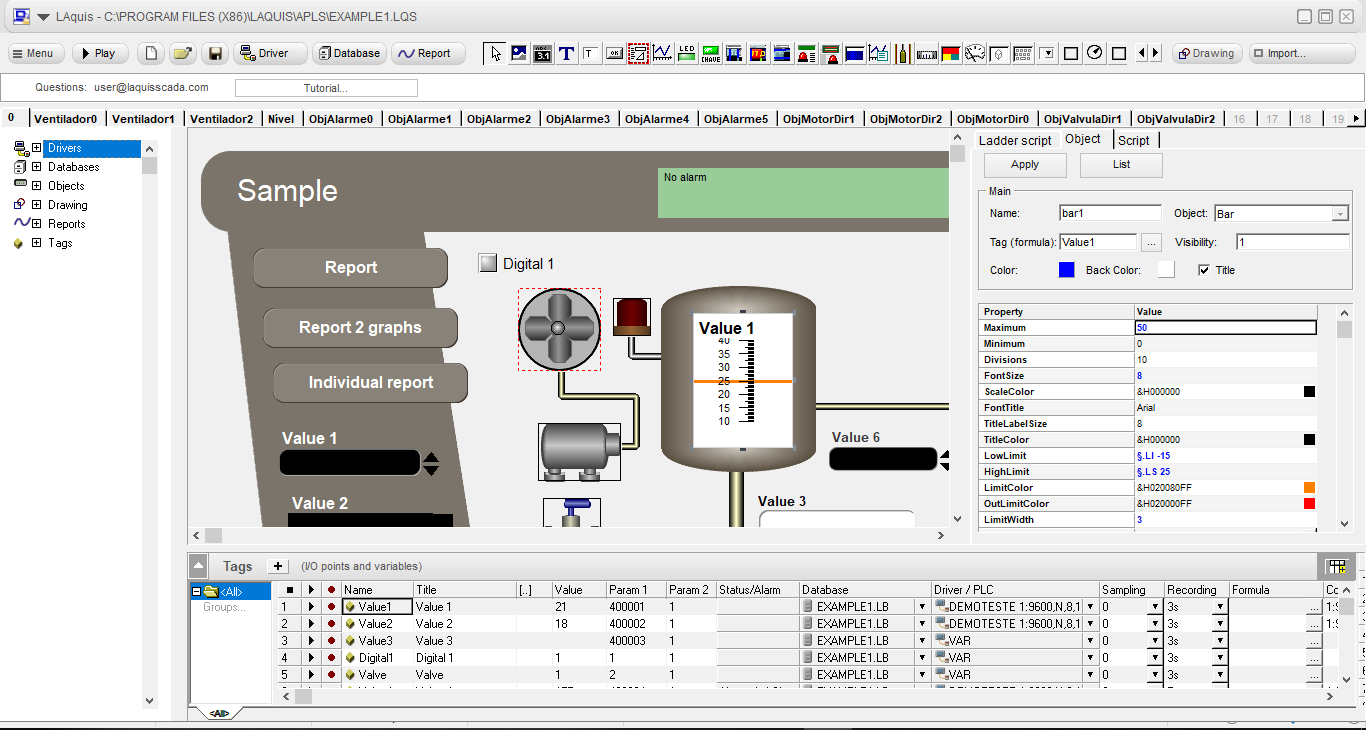
Task: Click the Tag formula browse ellipsis button
Action: (1151, 242)
